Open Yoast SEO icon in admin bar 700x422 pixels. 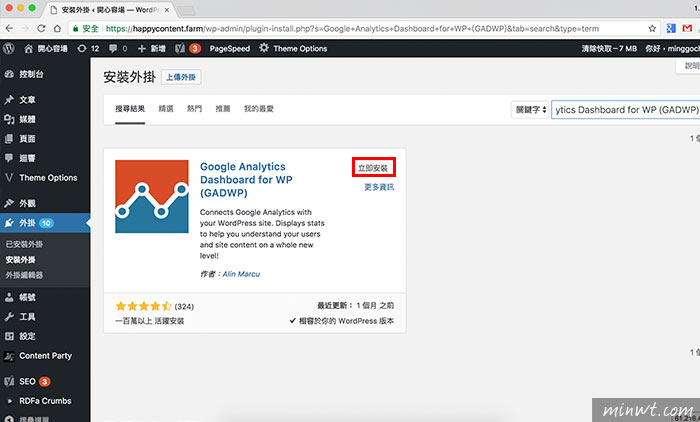[180, 48]
